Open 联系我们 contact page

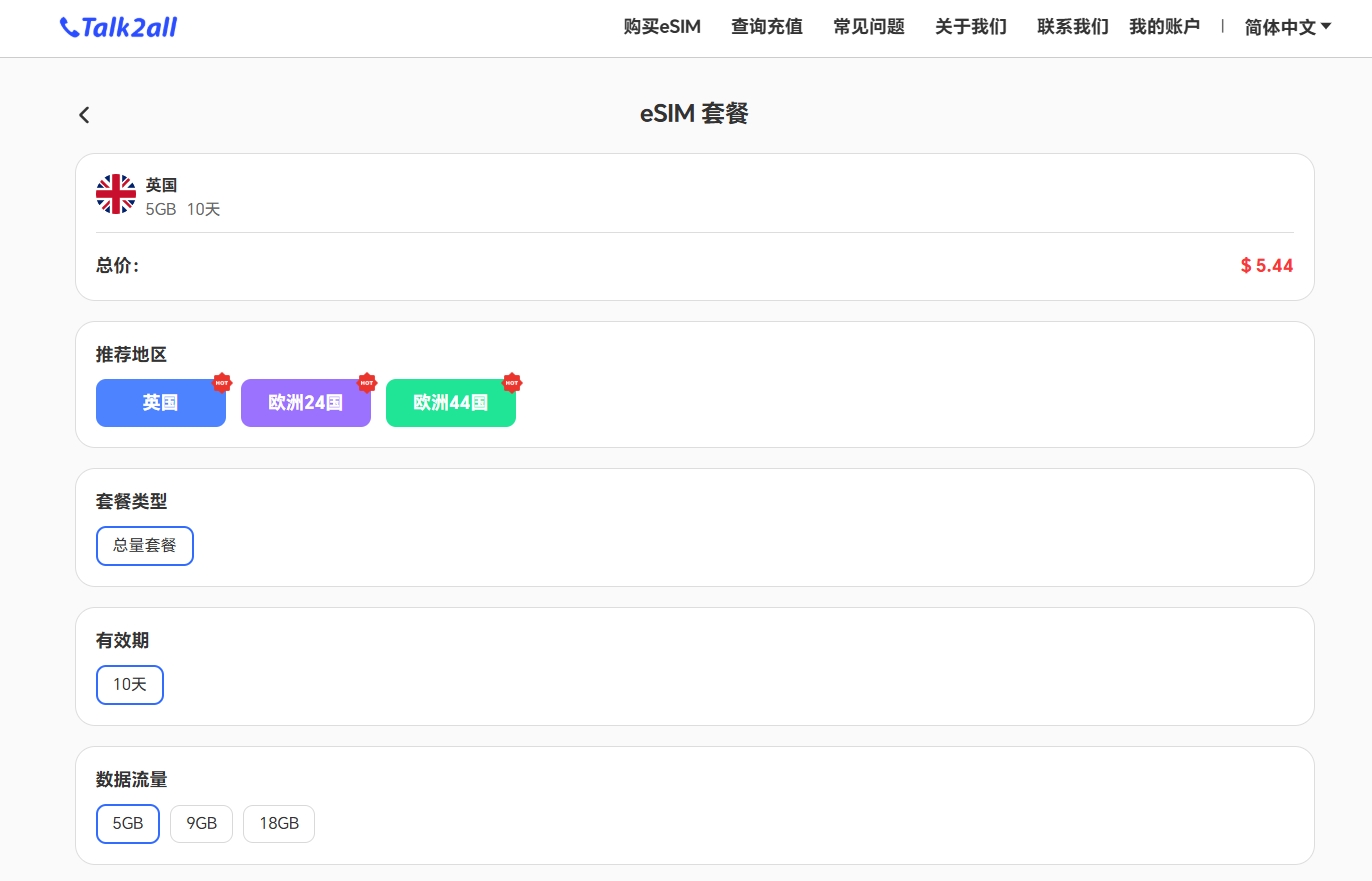pyautogui.click(x=1073, y=27)
